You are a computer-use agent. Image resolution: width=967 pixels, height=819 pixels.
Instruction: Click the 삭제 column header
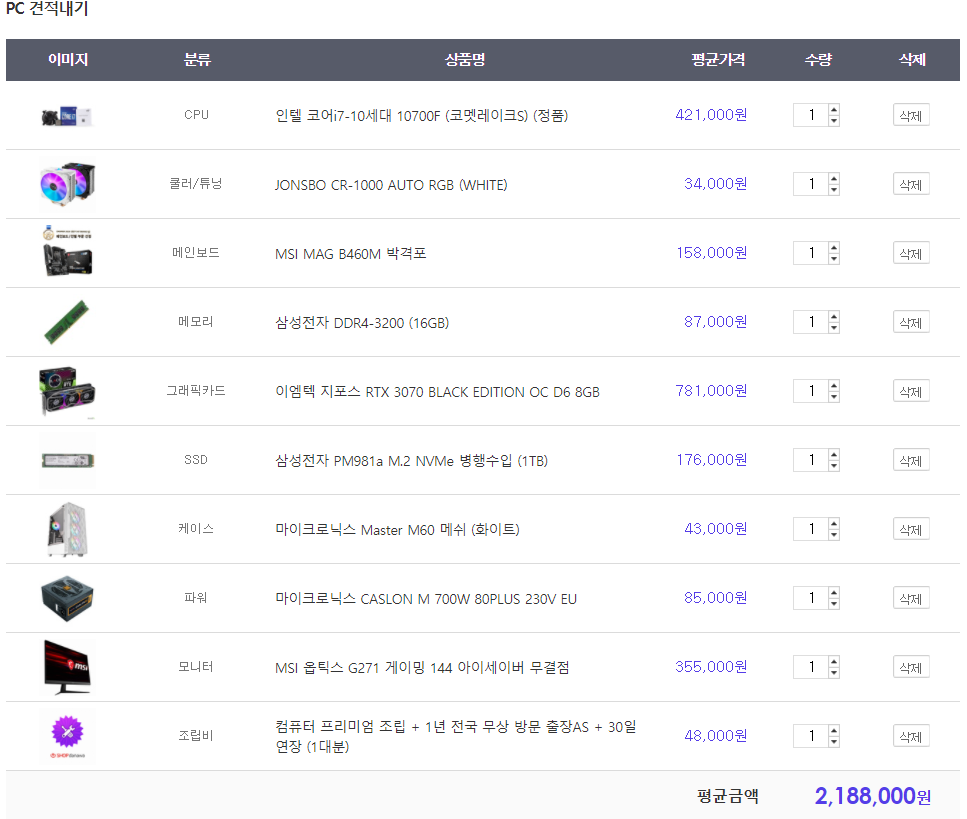click(912, 60)
